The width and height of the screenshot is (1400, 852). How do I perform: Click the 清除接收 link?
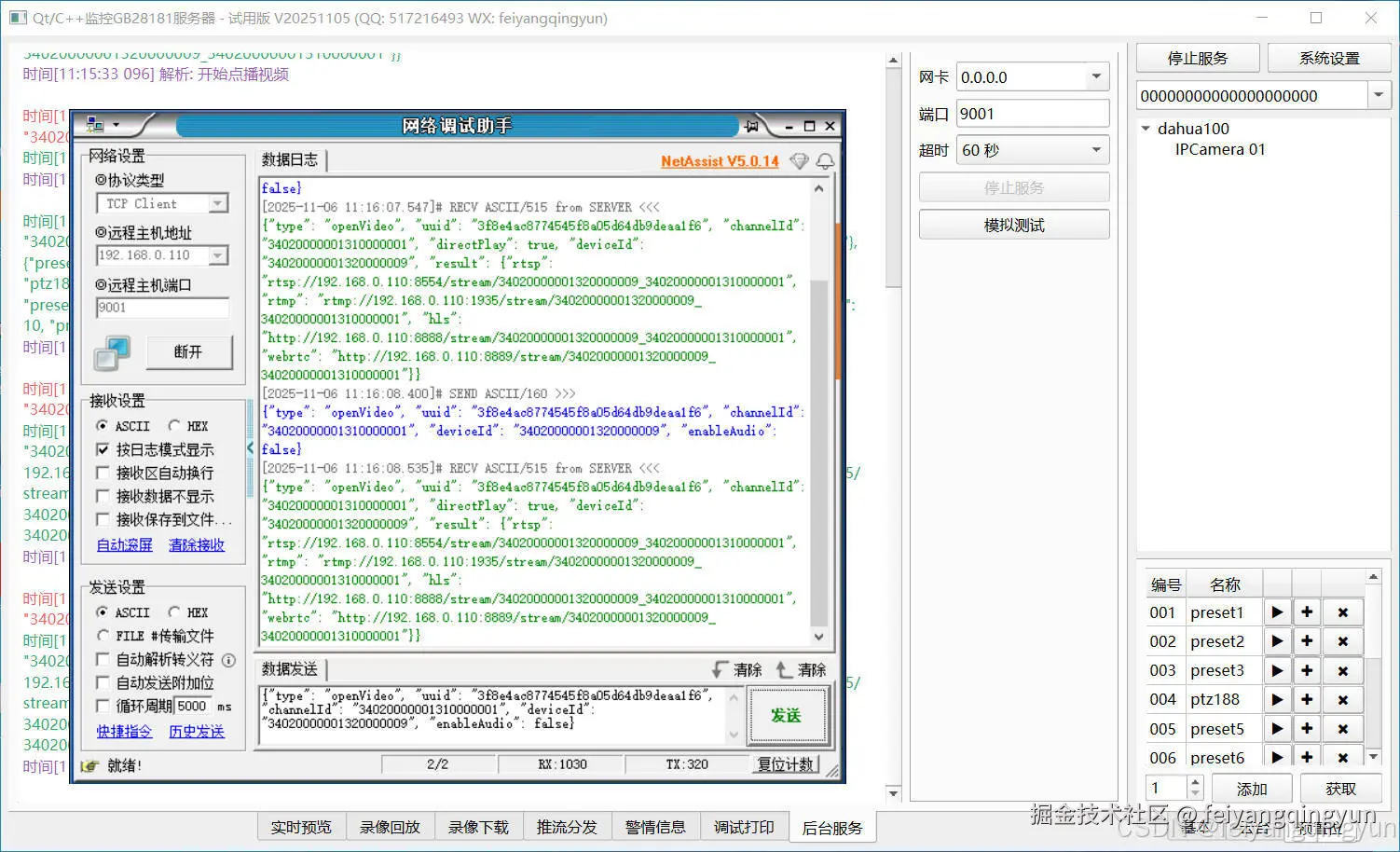(197, 544)
